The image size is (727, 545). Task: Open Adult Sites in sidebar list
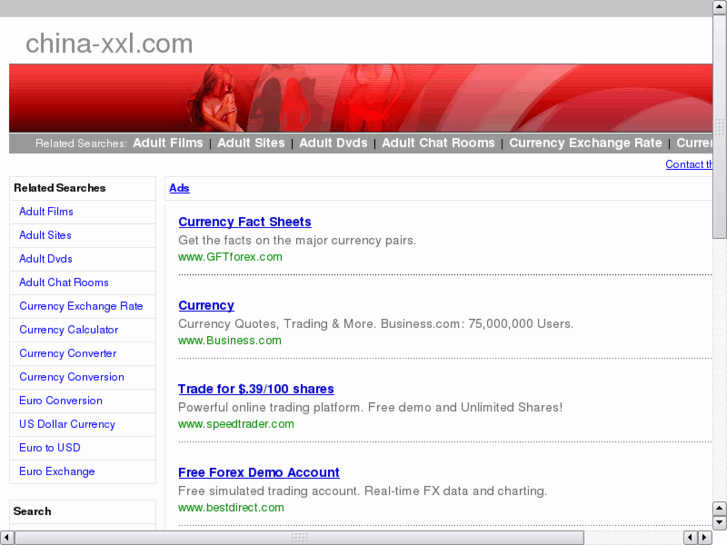pos(45,235)
